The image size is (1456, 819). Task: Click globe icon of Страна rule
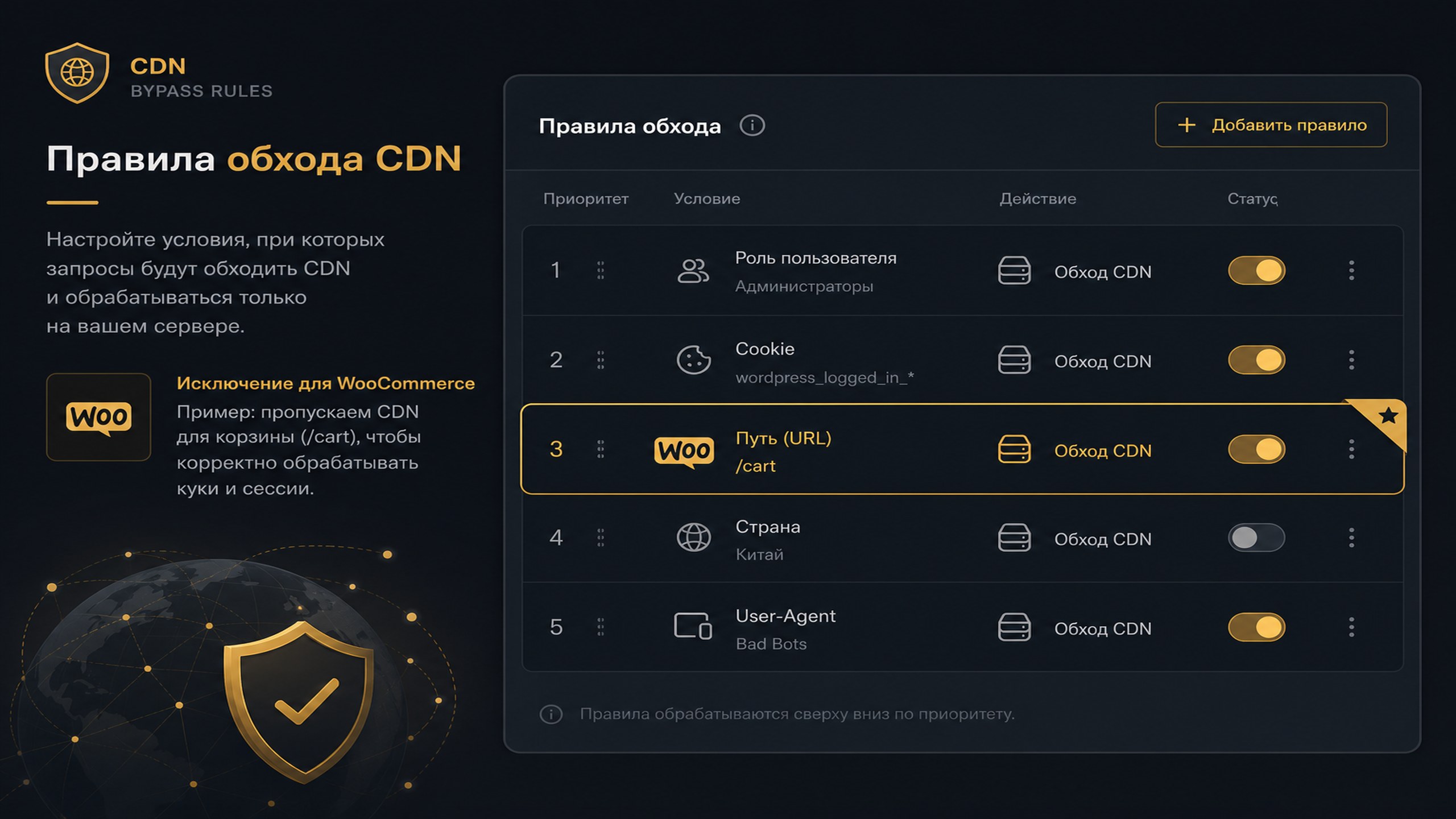click(x=693, y=537)
